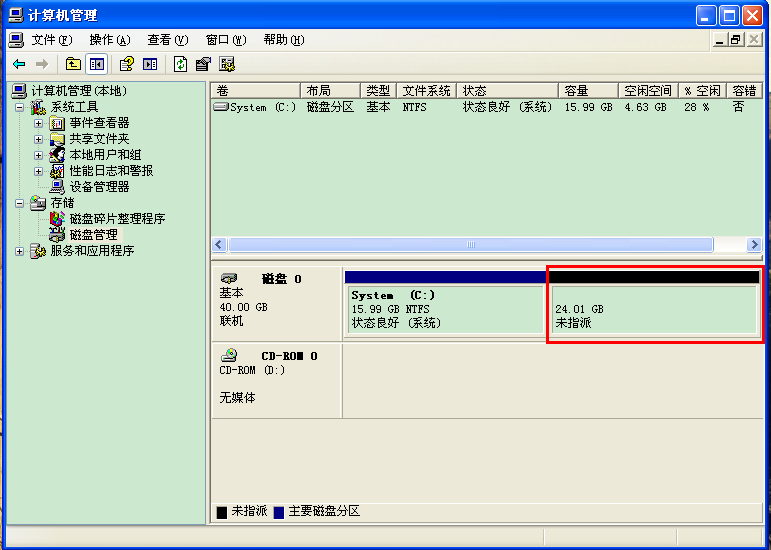Collapse the 系统工具 tree node

coord(19,107)
